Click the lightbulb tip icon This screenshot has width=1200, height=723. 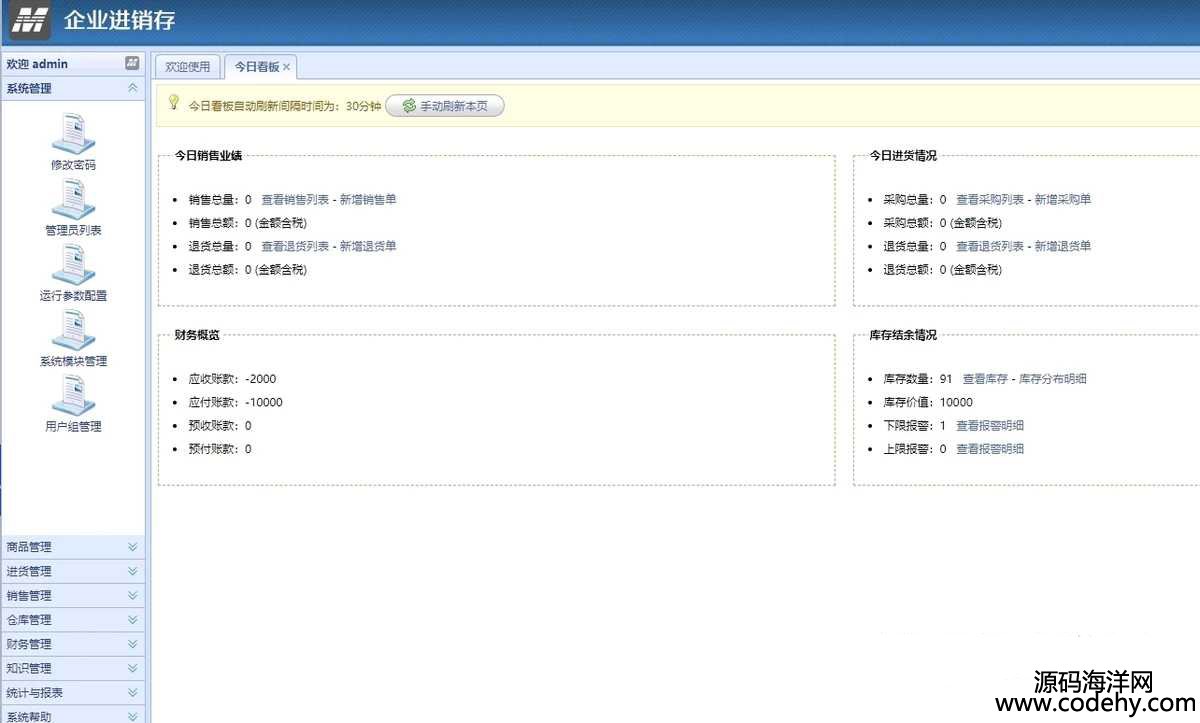point(173,103)
